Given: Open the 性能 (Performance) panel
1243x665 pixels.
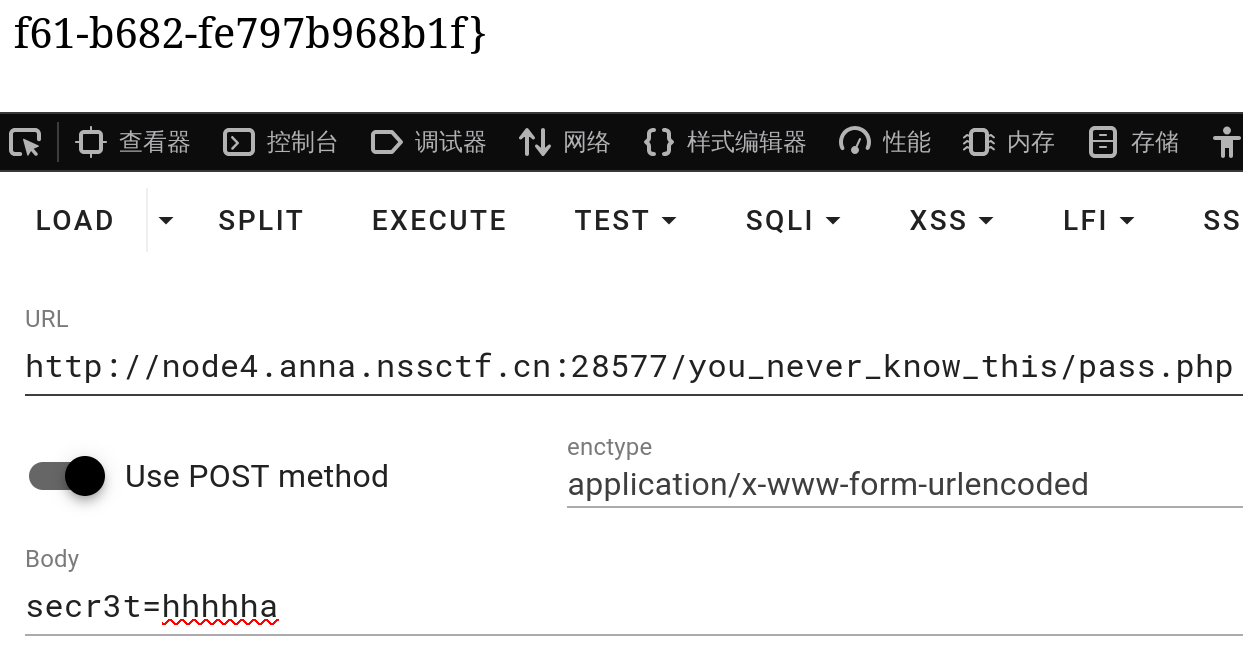Looking at the screenshot, I should (x=886, y=142).
